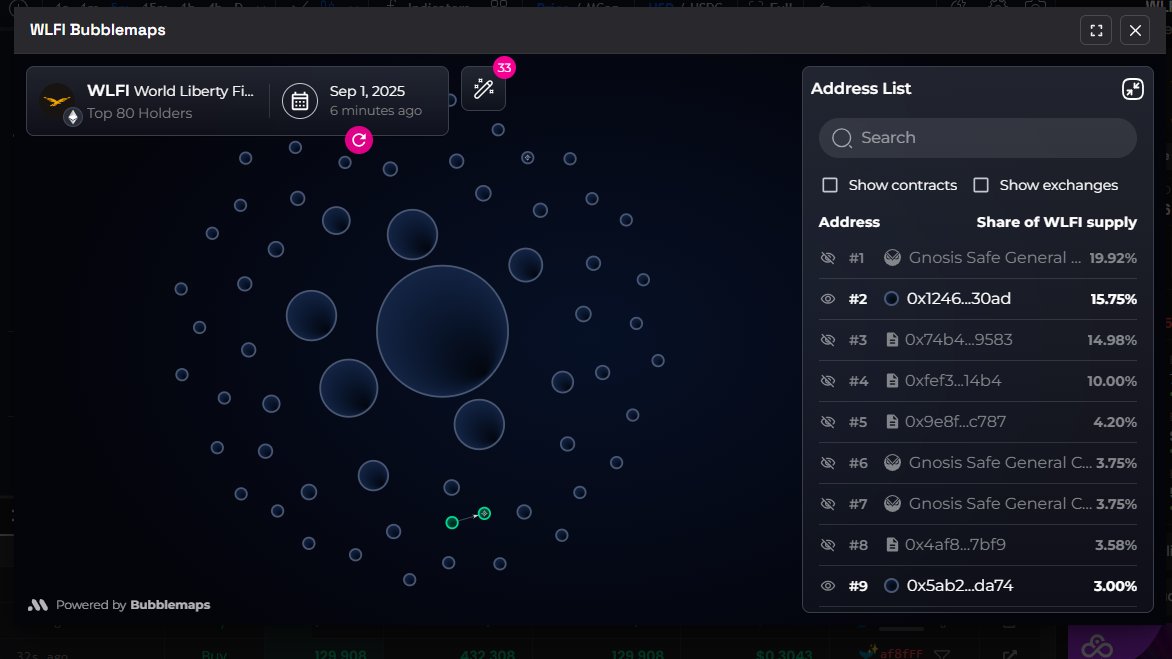Select address 0x4af8...7bf9 in the list
Screen dimensions: 1172x659
point(955,545)
